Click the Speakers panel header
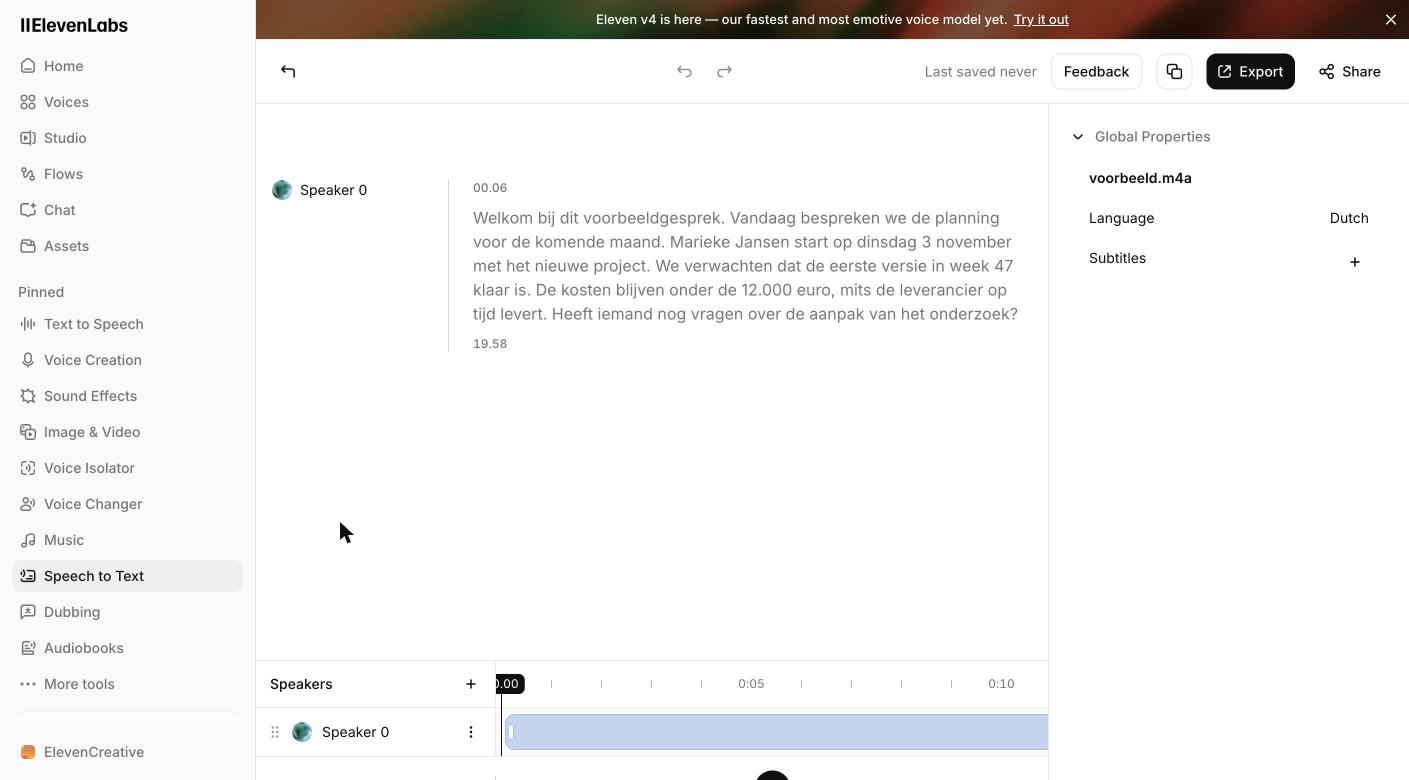The width and height of the screenshot is (1409, 780). coord(301,684)
